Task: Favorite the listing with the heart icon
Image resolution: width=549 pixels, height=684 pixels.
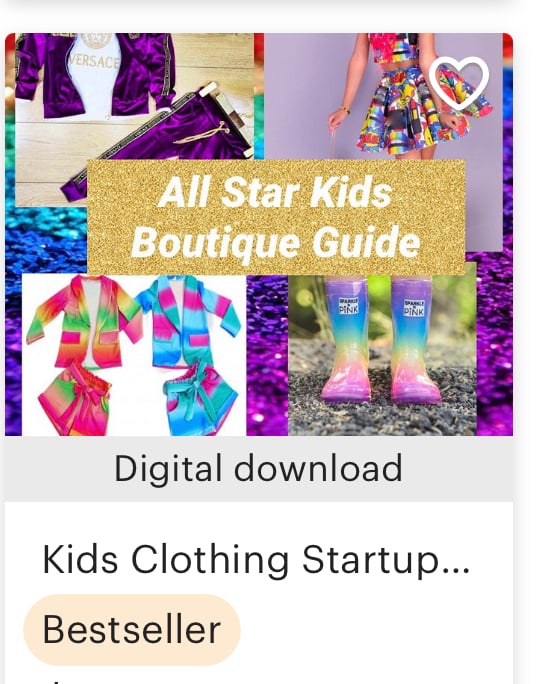Action: 459,83
